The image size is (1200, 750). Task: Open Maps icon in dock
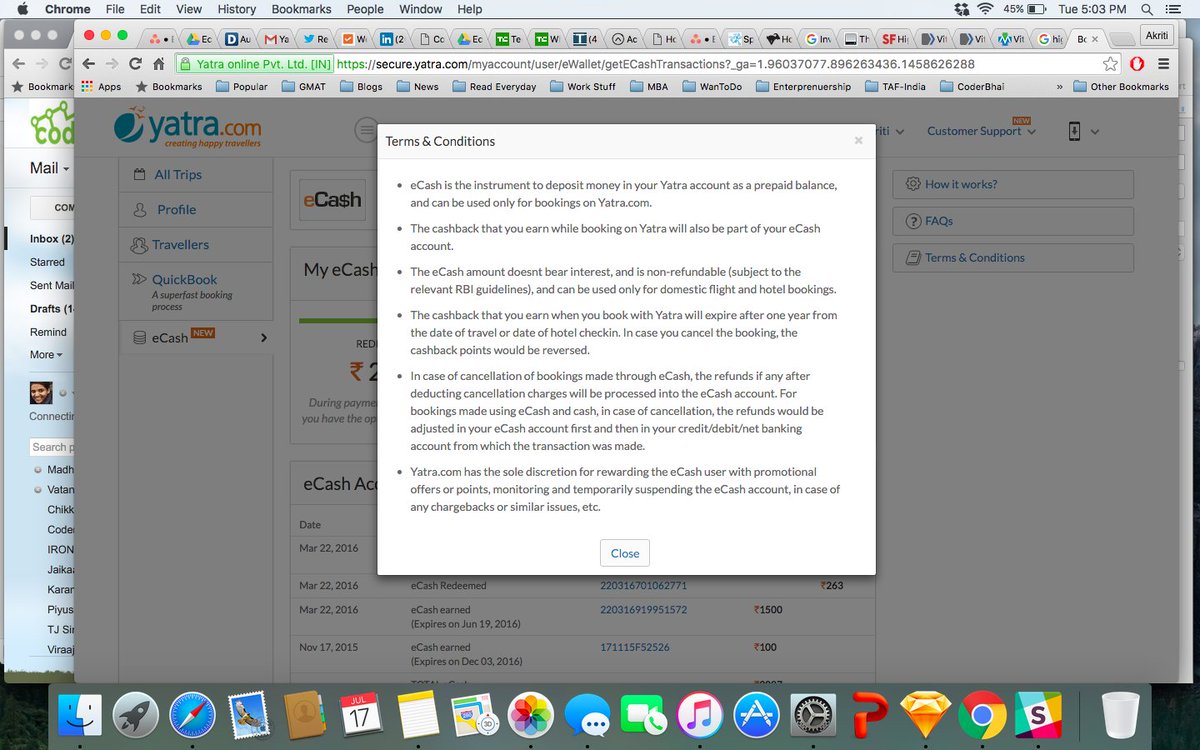pos(475,714)
